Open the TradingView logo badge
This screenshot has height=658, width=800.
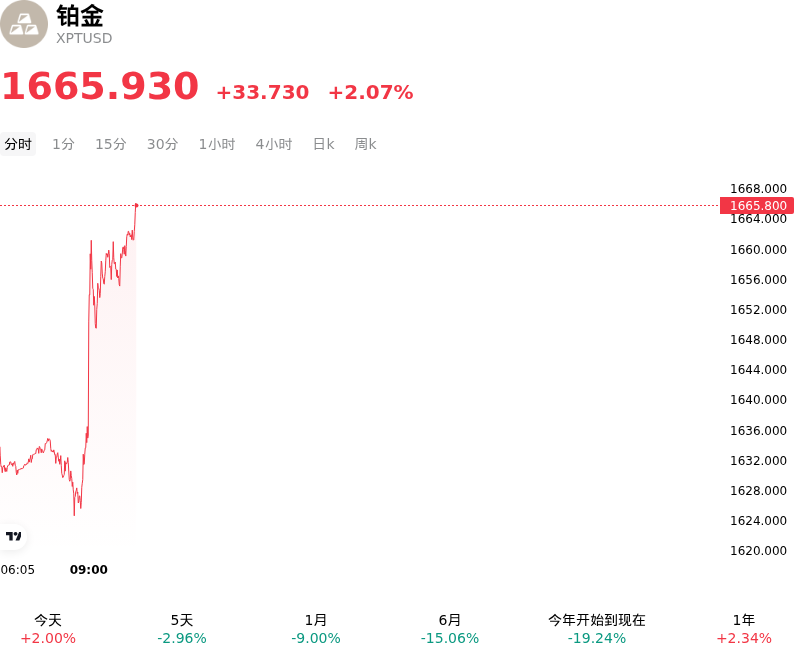tap(13, 536)
